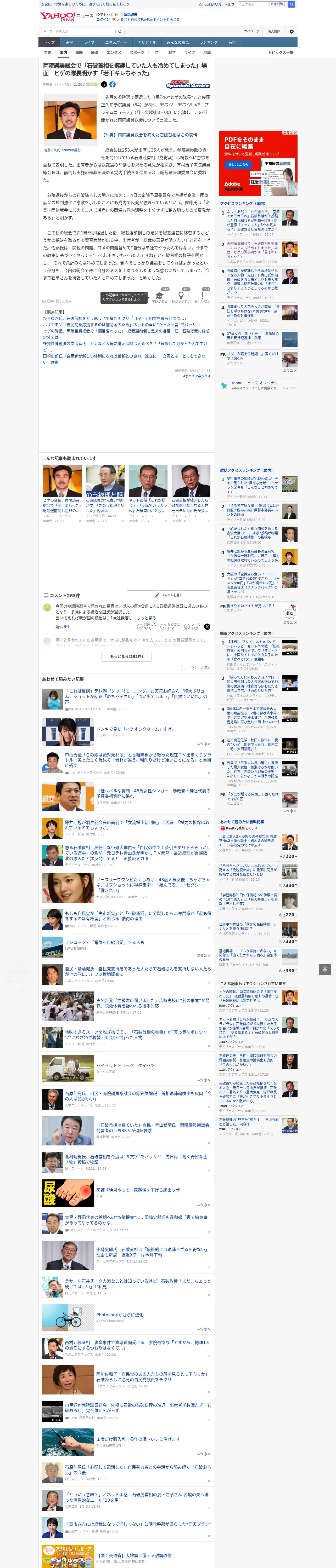
Task: React with the 学びがある icon
Action: [160, 295]
